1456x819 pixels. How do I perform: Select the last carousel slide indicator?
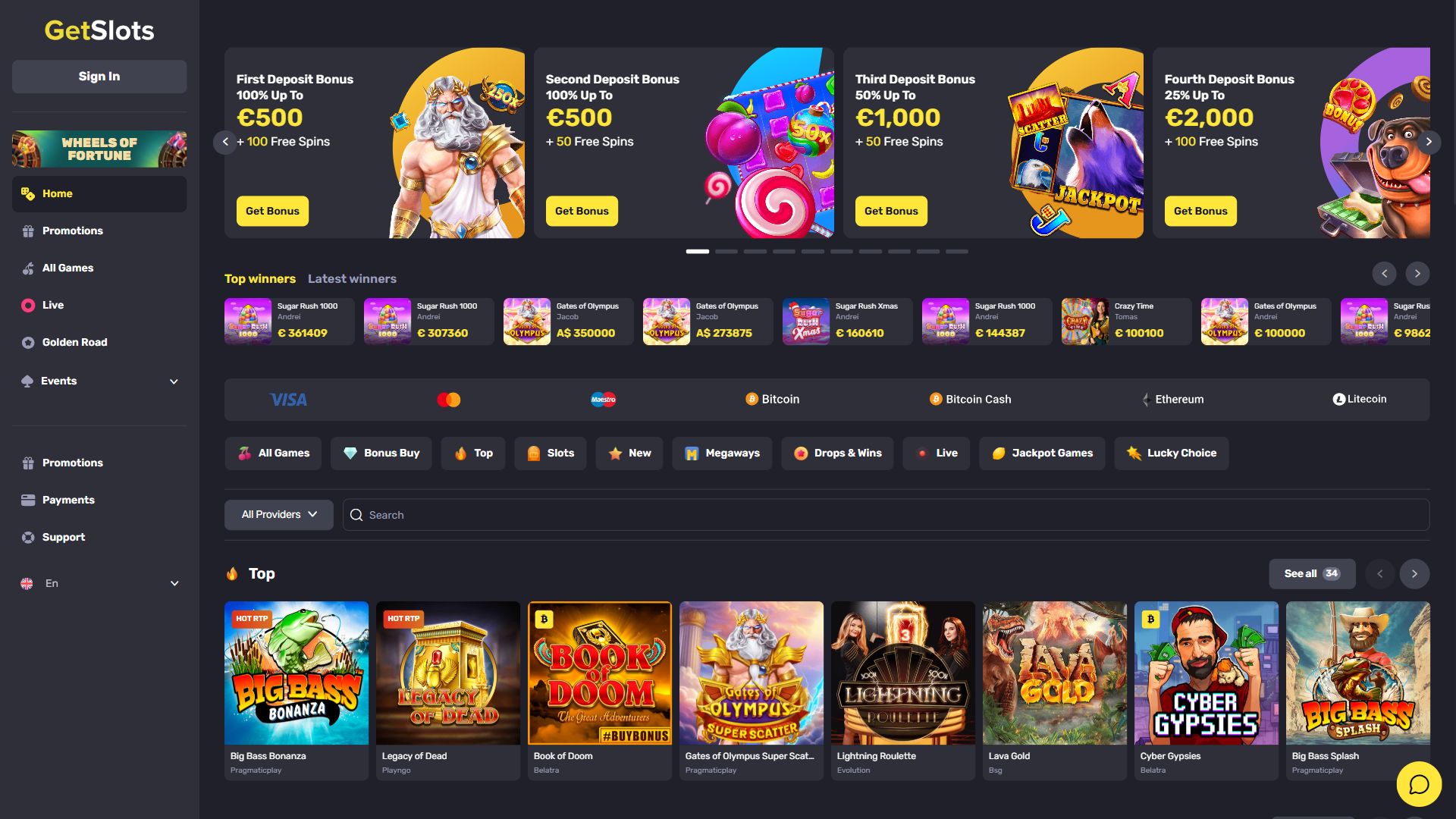pos(957,252)
